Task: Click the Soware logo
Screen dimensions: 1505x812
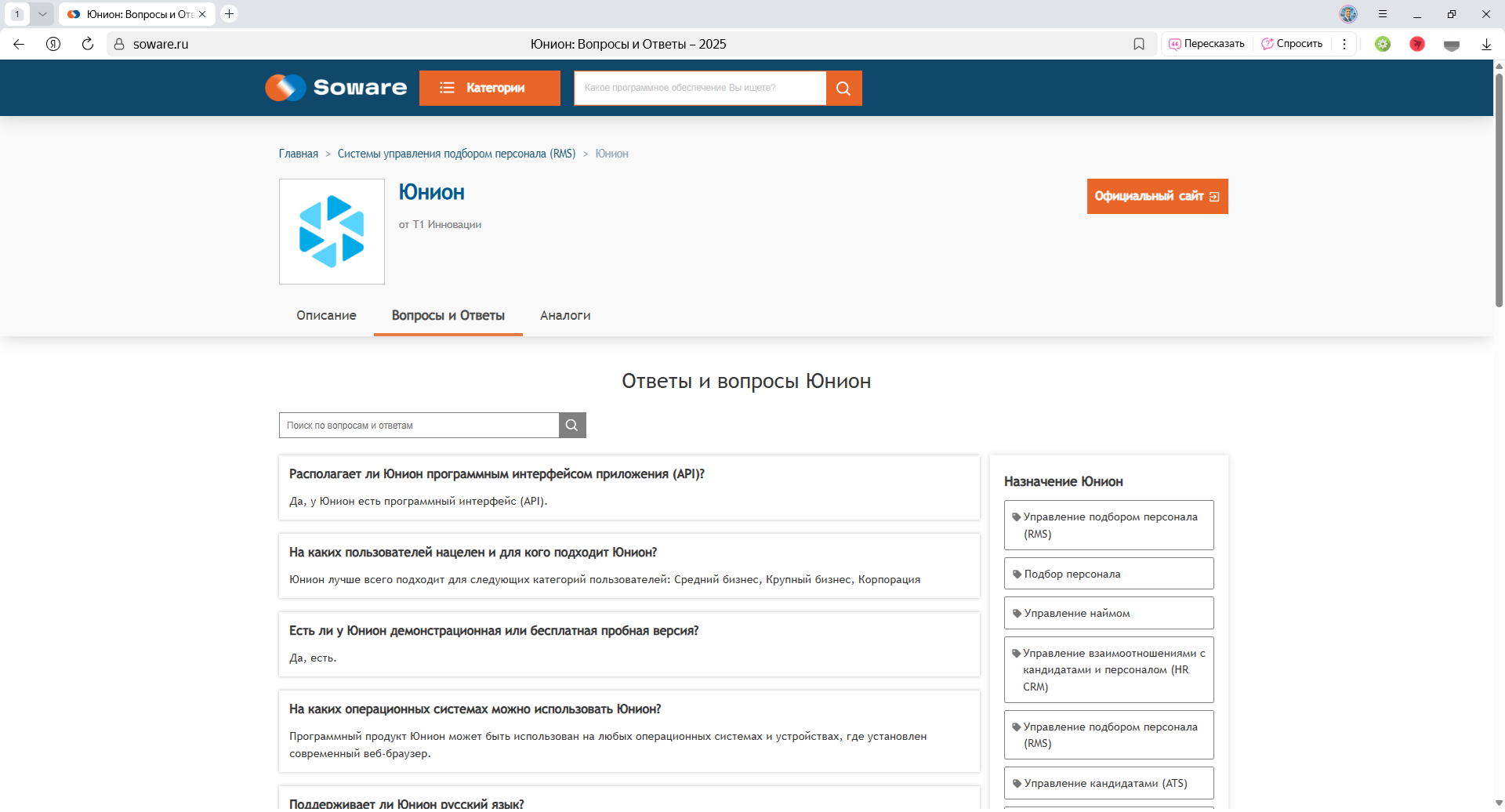Action: 336,88
